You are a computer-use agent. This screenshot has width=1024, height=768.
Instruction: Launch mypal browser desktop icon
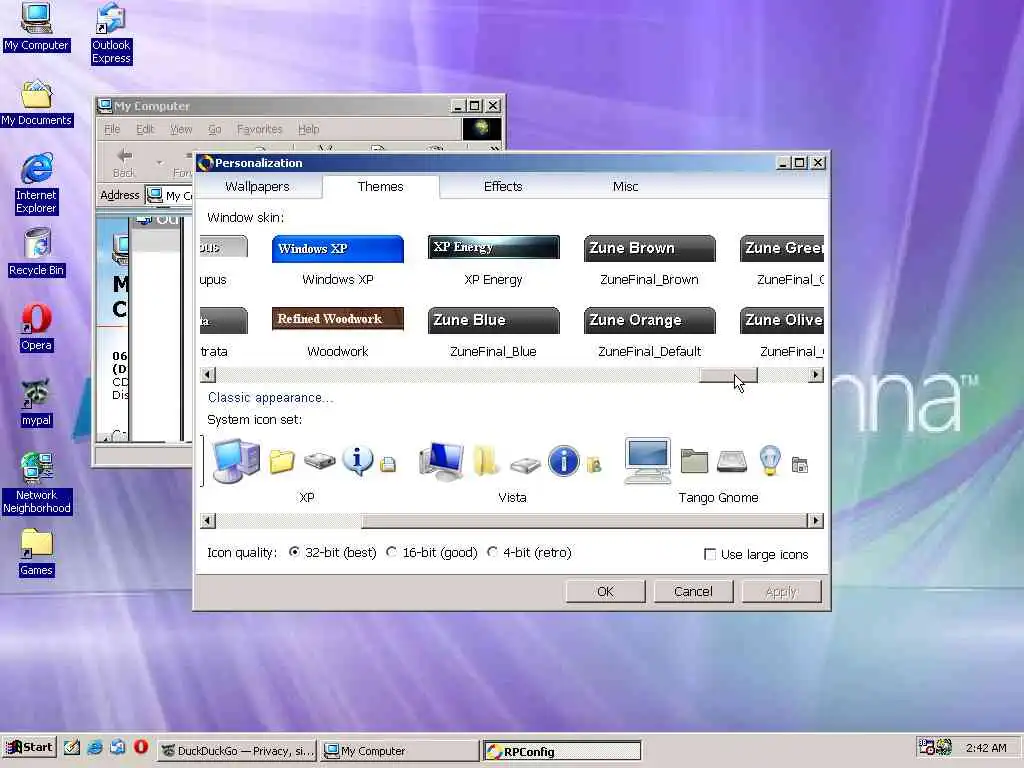tap(36, 403)
